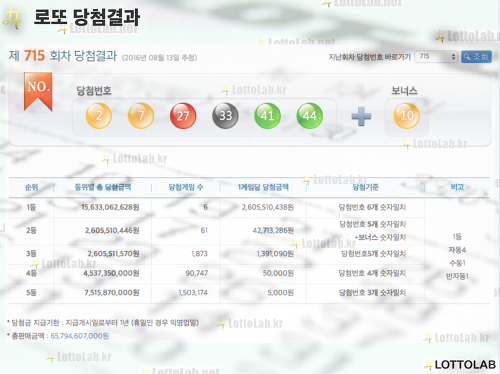
Task: Click winner count 1,503,174
Action: click(x=193, y=293)
